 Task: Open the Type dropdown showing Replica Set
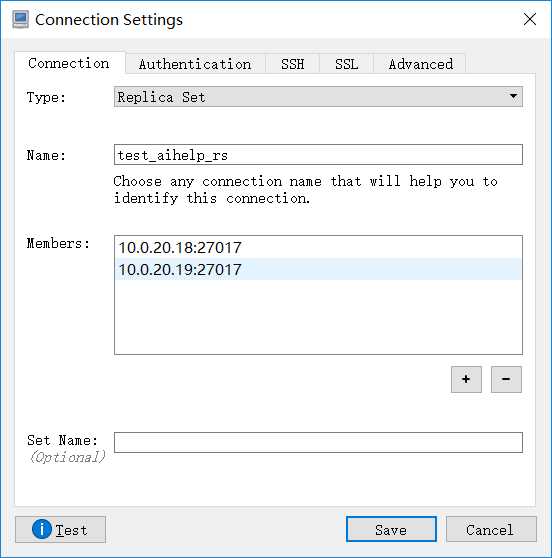click(x=318, y=97)
